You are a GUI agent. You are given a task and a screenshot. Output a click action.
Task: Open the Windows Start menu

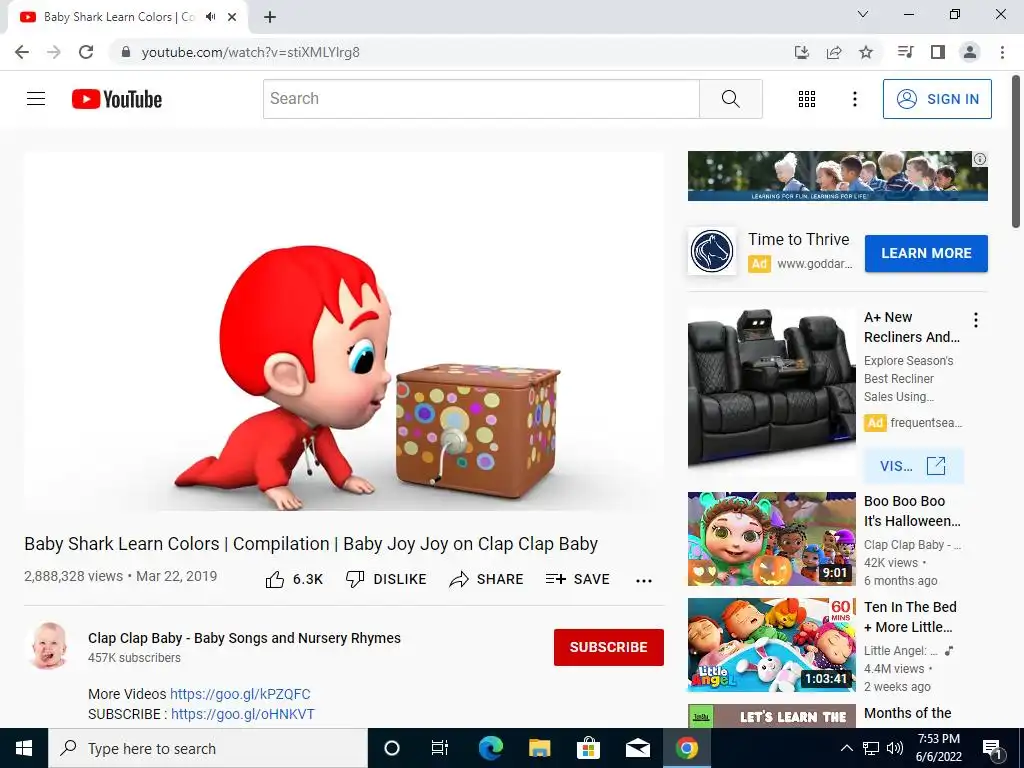coord(24,748)
